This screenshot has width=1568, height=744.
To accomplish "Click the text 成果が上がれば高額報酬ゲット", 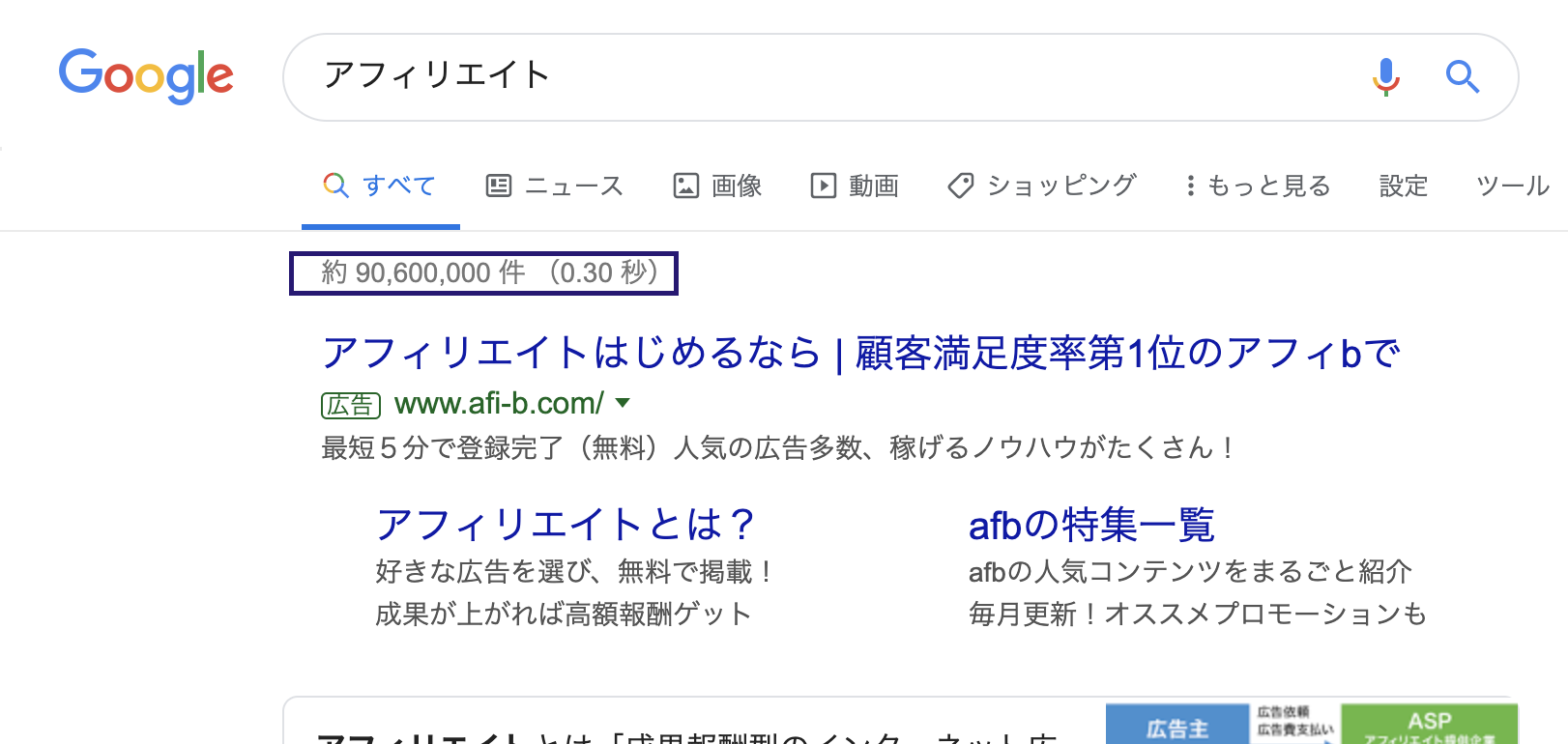I will pos(564,615).
